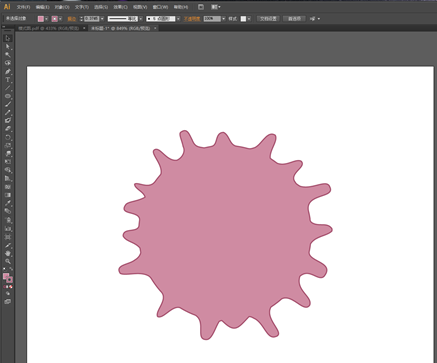Select the Slice tool
Screen dimensions: 437x363
pos(8,245)
